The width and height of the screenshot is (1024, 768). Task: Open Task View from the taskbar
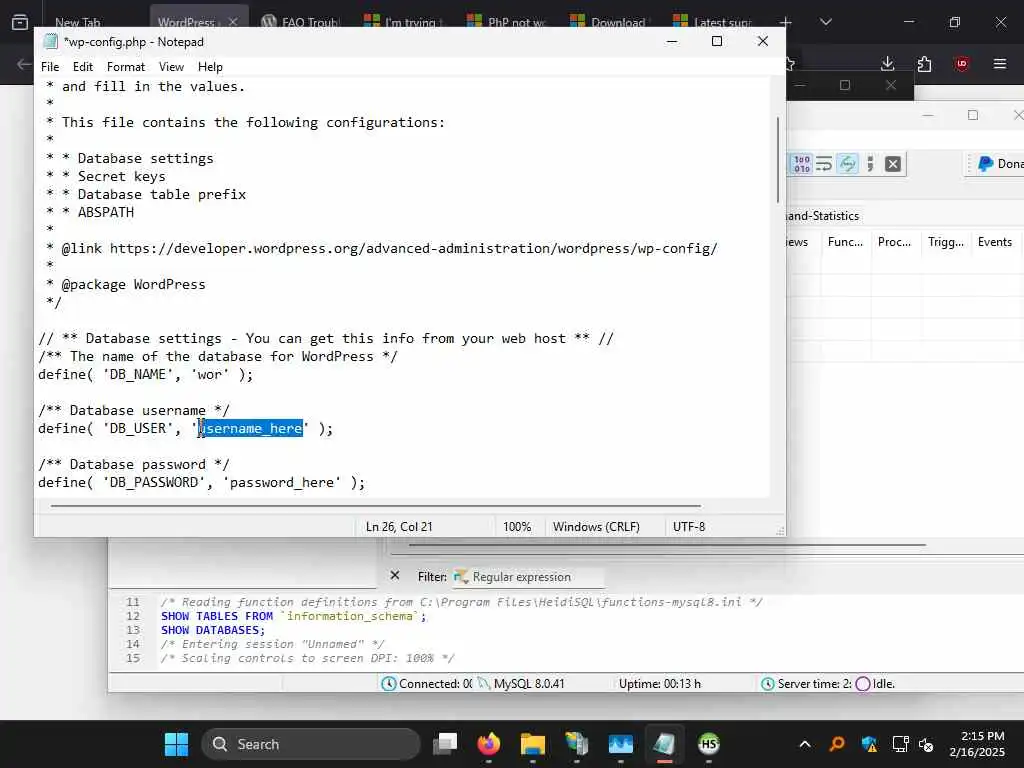click(446, 744)
